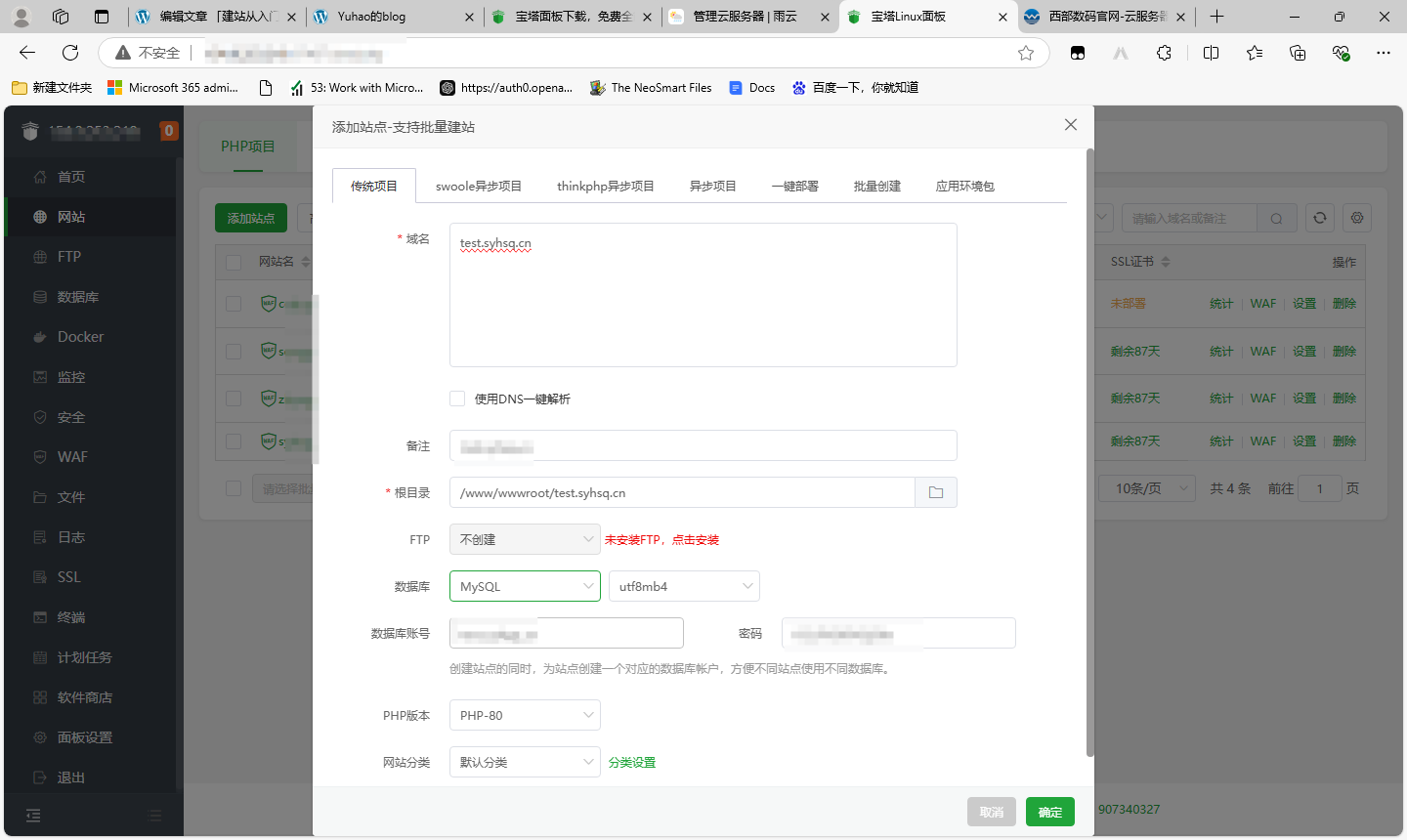Viewport: 1407px width, 840px height.
Task: Open the utf8mb4 charset dropdown
Action: [x=684, y=586]
